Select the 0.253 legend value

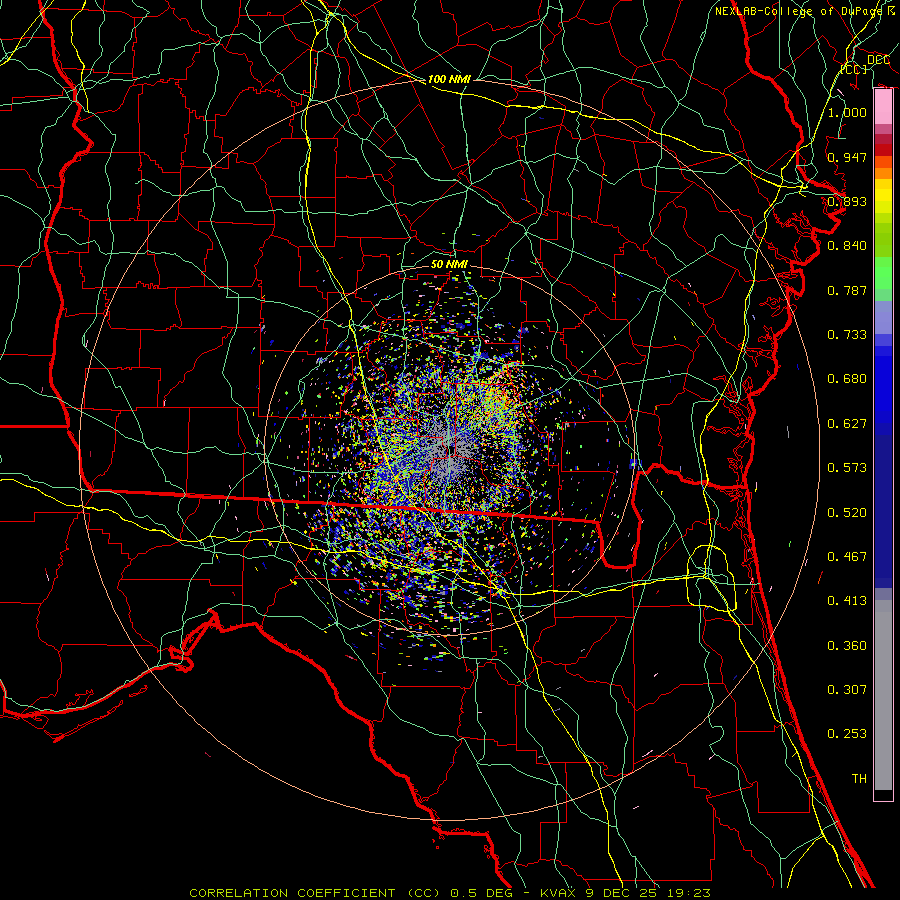pos(847,734)
